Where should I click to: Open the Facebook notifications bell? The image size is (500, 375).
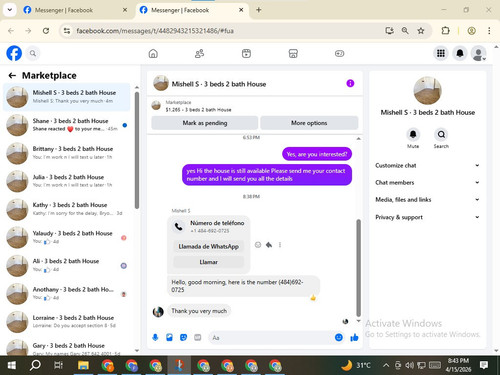point(460,53)
